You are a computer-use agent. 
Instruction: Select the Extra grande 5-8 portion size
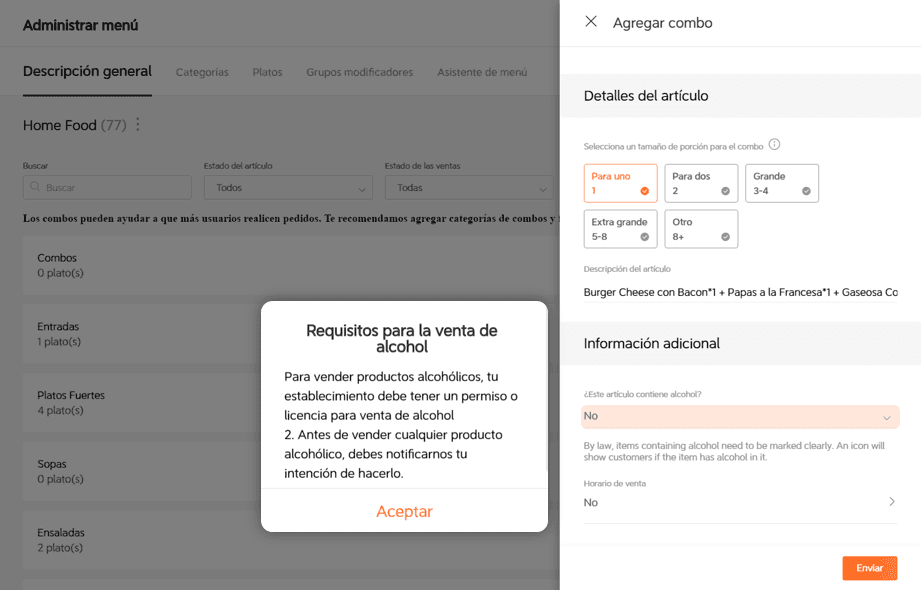click(x=620, y=229)
